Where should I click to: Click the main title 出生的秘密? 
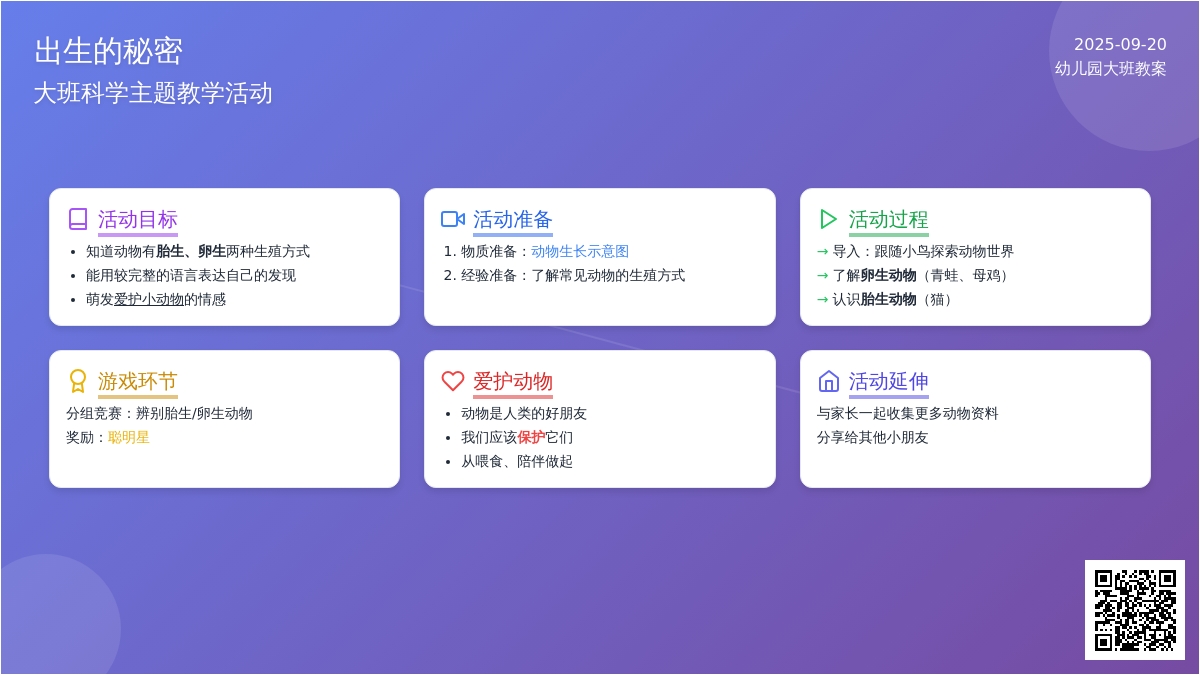pyautogui.click(x=108, y=51)
